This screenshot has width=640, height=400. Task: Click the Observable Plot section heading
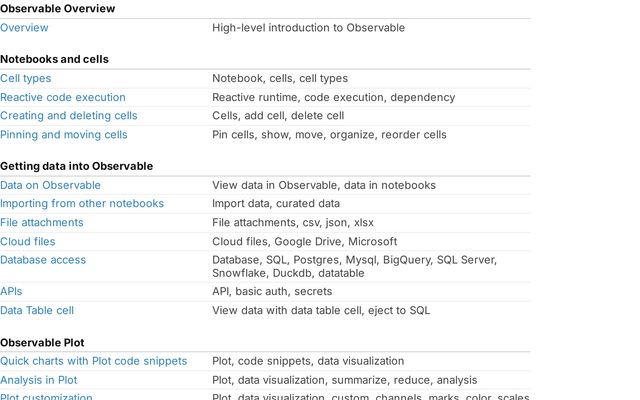(x=42, y=343)
